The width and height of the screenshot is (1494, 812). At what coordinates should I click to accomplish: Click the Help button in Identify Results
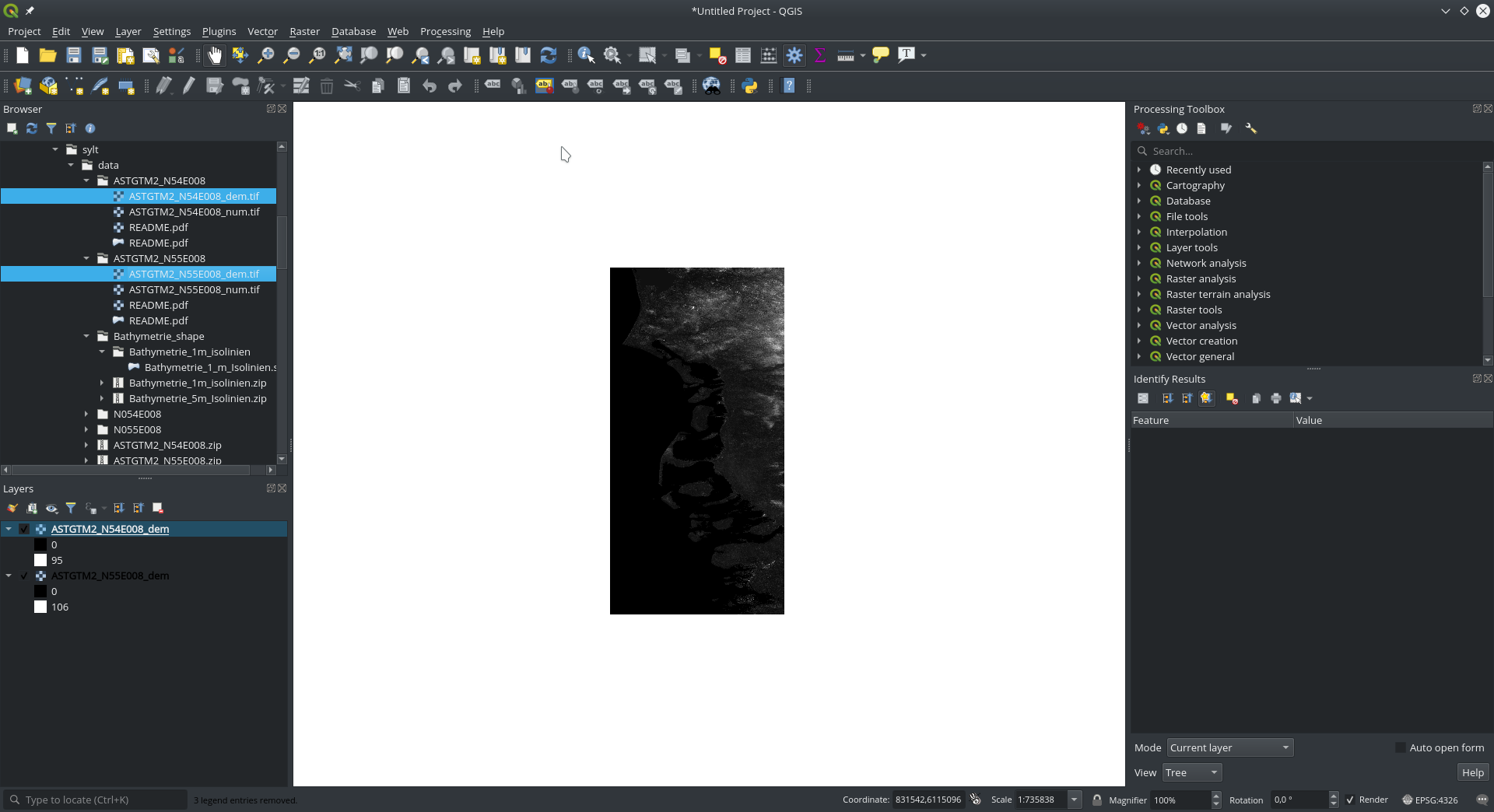pos(1472,772)
